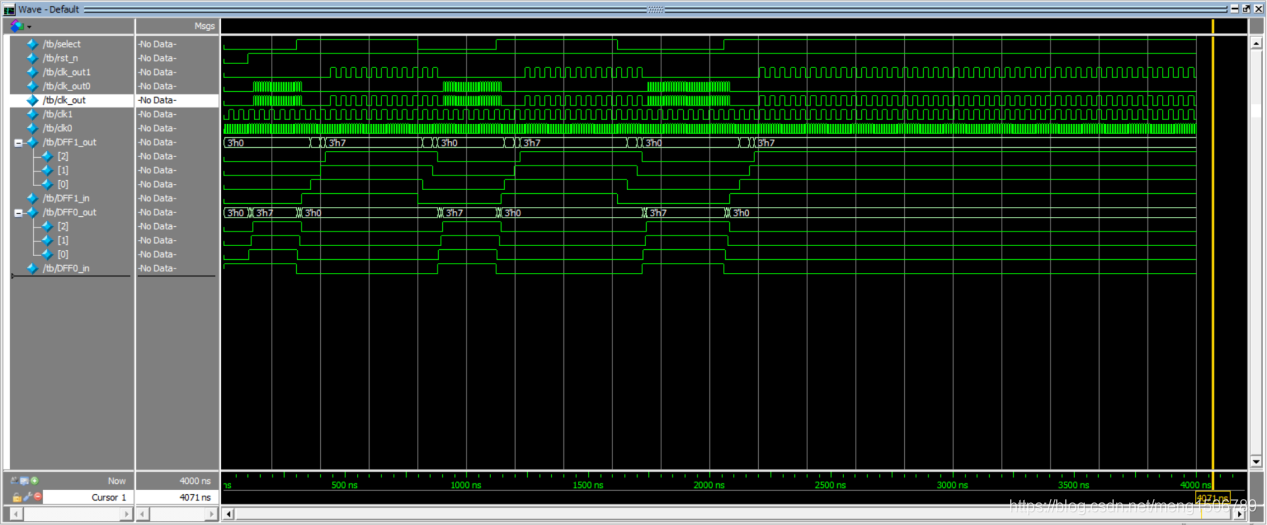Select the /tb/clk1 signal
This screenshot has height=525, width=1267.
pyautogui.click(x=57, y=114)
